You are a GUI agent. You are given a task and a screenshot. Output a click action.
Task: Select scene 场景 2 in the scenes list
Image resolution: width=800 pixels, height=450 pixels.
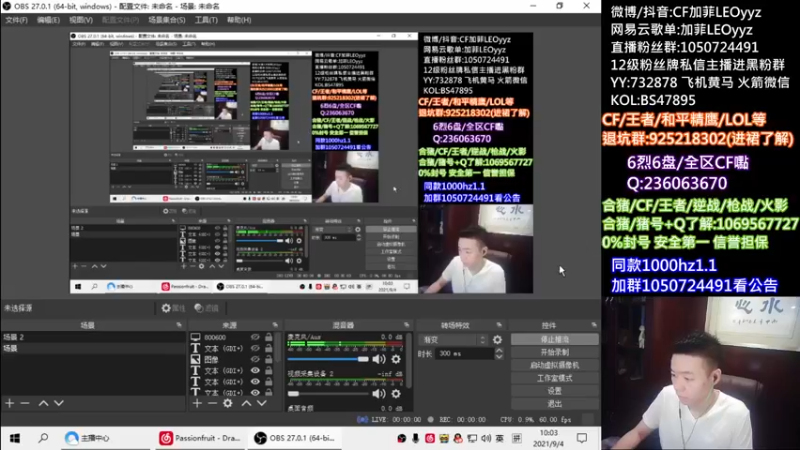(x=93, y=337)
